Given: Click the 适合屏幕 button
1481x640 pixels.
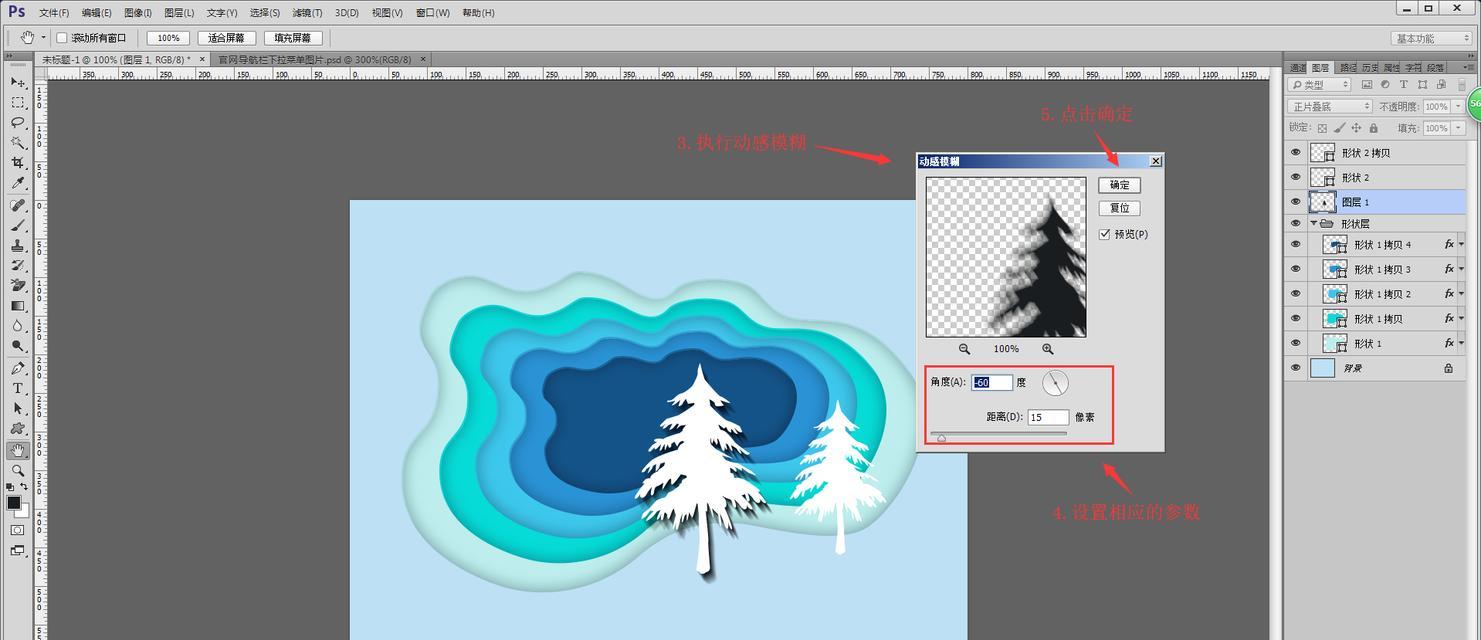Looking at the screenshot, I should click(227, 38).
